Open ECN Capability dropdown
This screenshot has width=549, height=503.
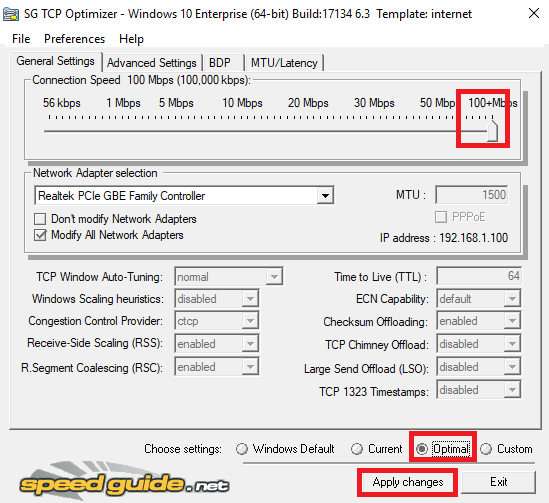(479, 299)
